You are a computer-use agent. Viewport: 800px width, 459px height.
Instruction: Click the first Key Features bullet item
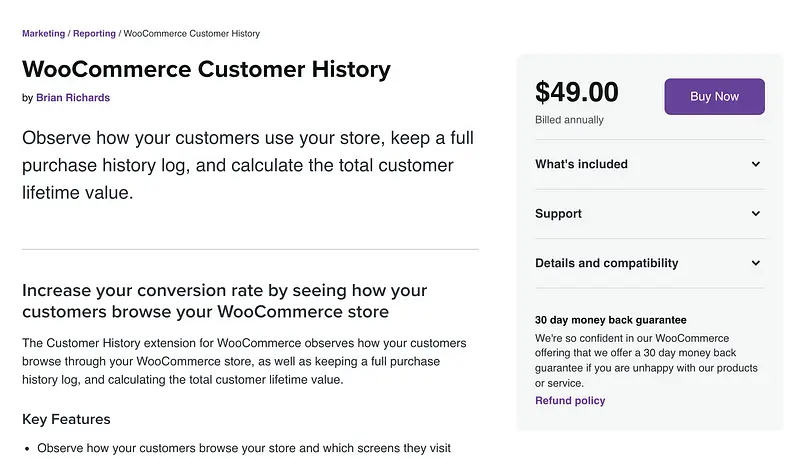244,449
